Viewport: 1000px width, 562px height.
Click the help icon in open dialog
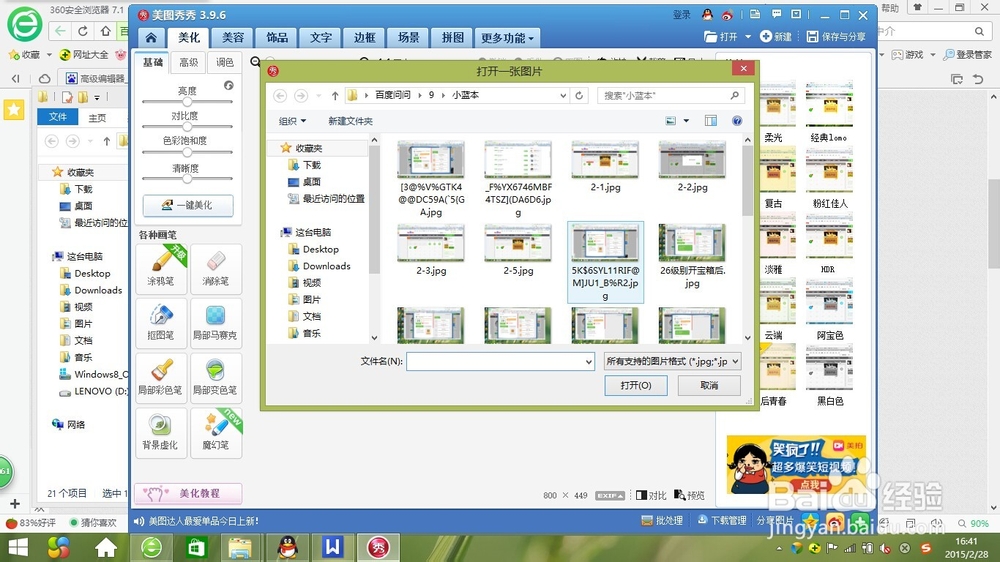[737, 121]
